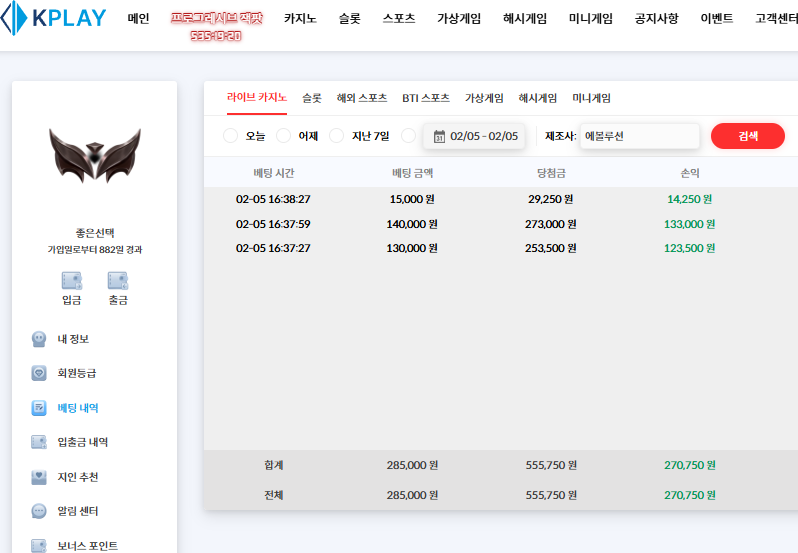Image resolution: width=798 pixels, height=553 pixels.
Task: Open the 제조사 provider dropdown showing 에볼루션
Action: click(x=639, y=136)
